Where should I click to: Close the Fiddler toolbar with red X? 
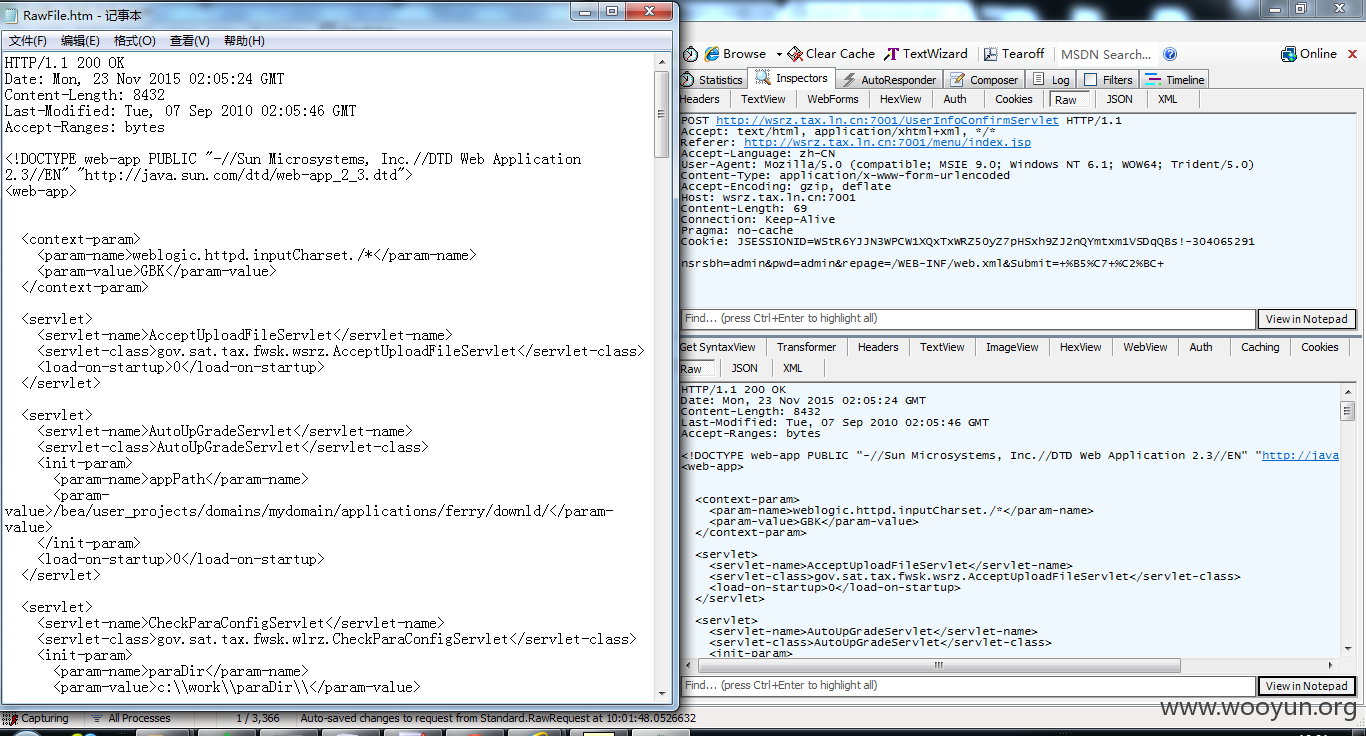[x=1352, y=54]
